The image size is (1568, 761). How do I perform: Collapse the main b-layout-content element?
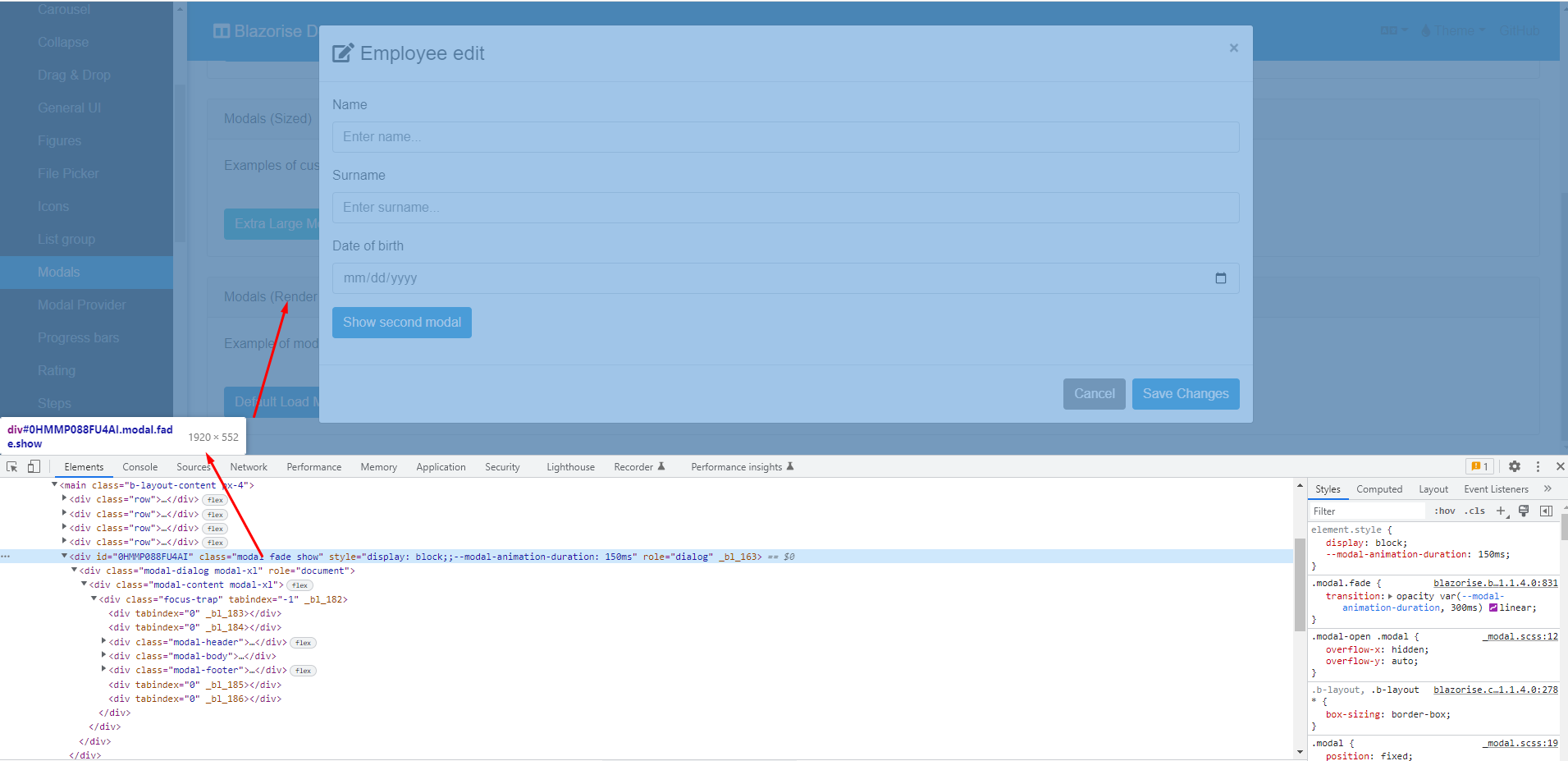click(x=55, y=485)
